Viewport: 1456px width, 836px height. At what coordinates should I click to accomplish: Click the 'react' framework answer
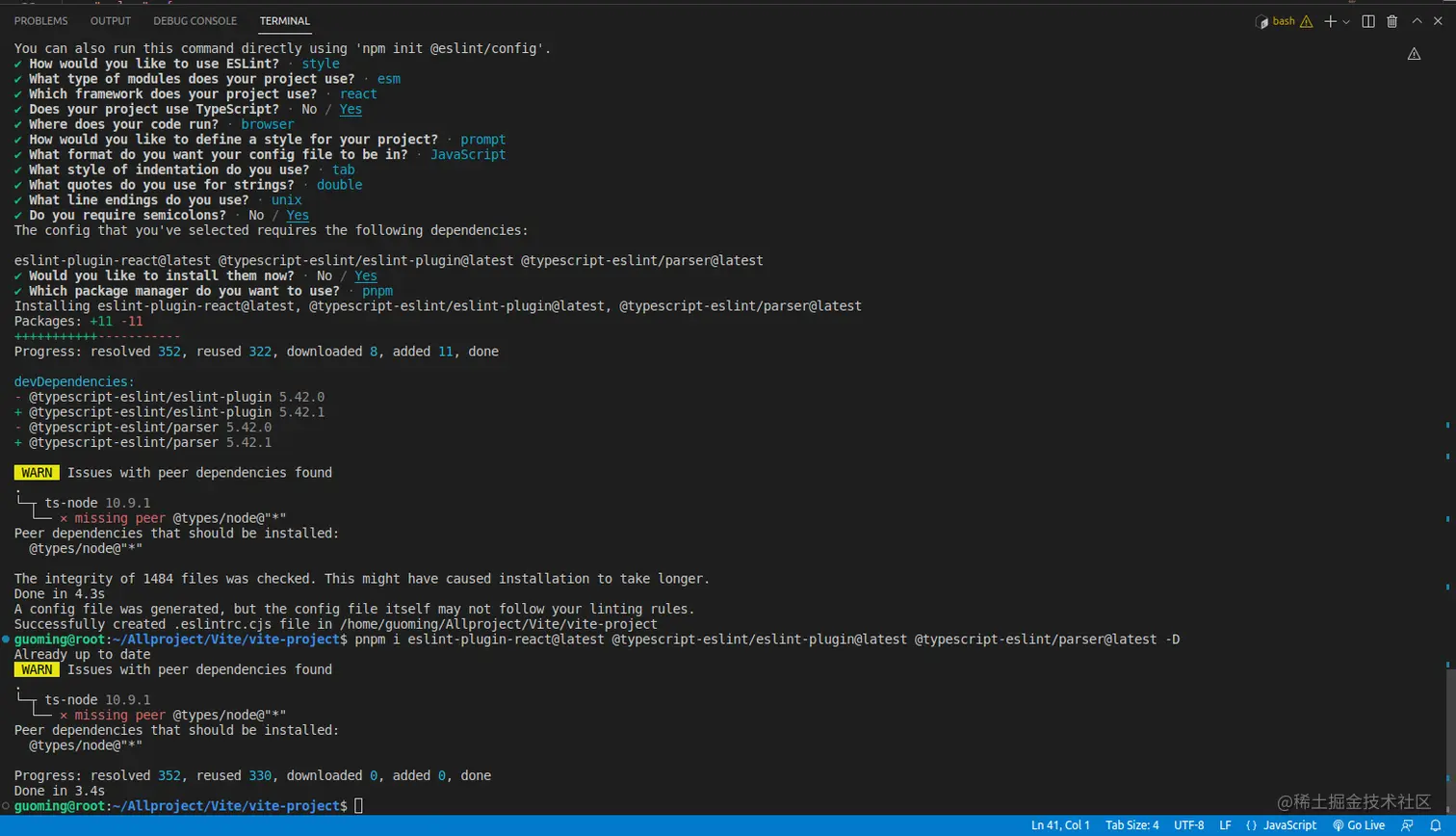[358, 94]
